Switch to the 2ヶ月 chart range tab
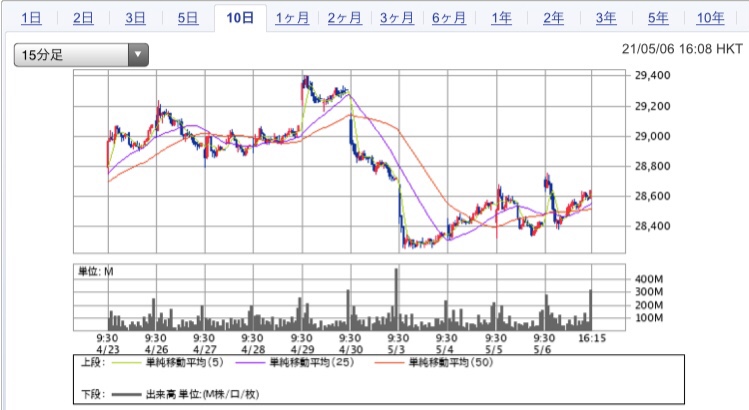 click(344, 18)
